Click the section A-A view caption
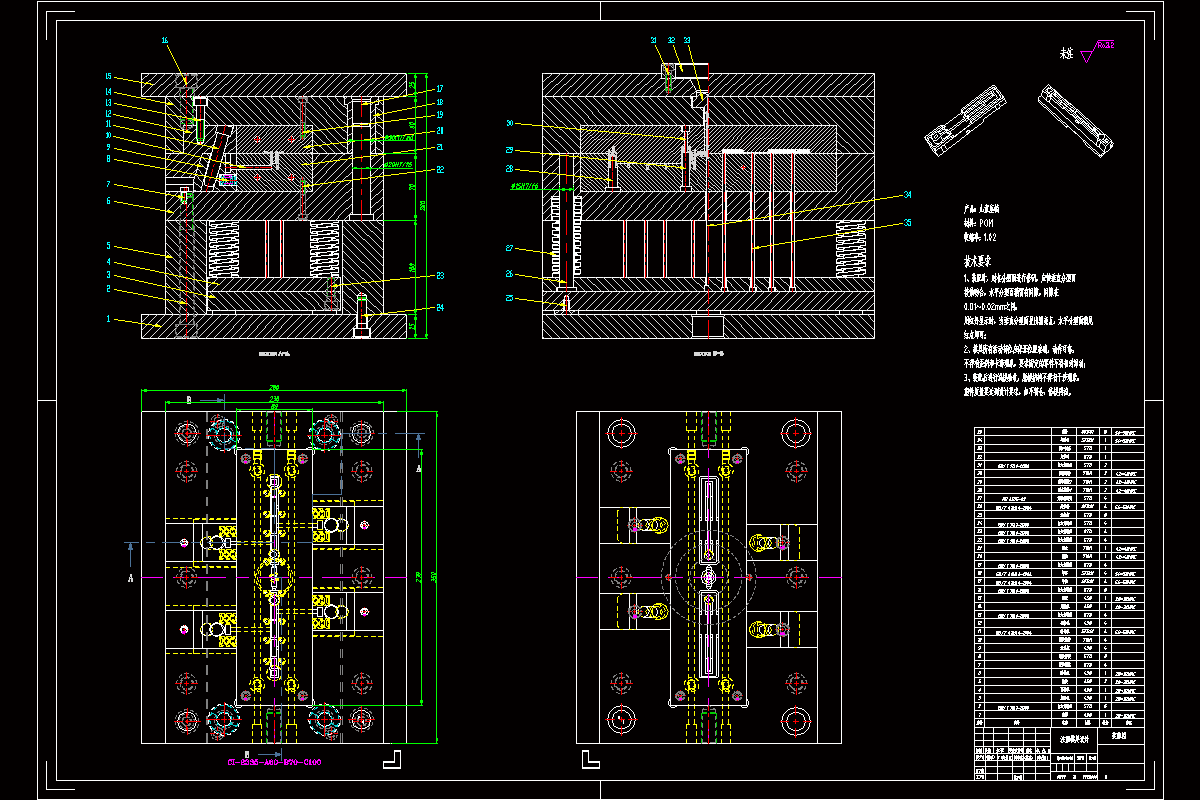The width and height of the screenshot is (1200, 800). click(x=274, y=353)
